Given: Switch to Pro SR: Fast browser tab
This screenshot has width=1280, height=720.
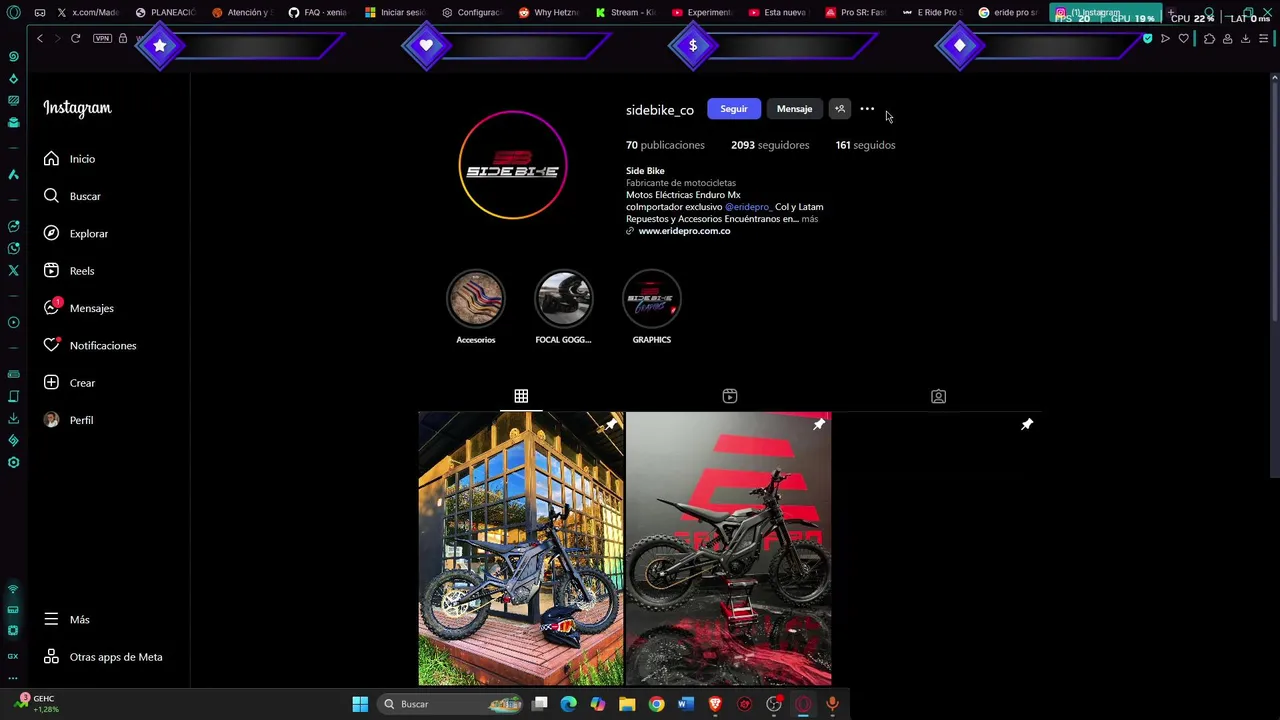Looking at the screenshot, I should click(856, 13).
